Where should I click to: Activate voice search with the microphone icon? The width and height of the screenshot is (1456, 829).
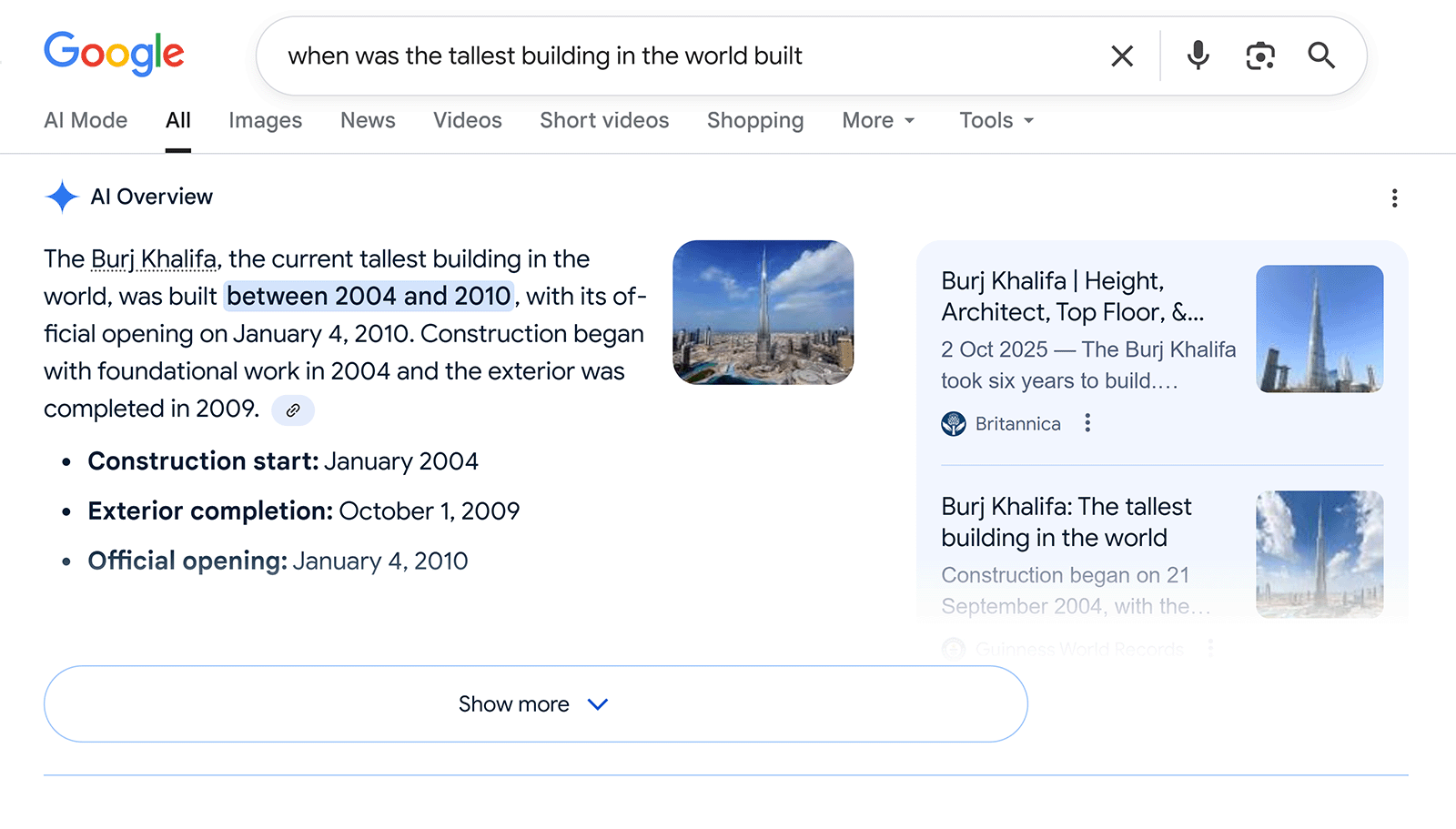coord(1197,56)
